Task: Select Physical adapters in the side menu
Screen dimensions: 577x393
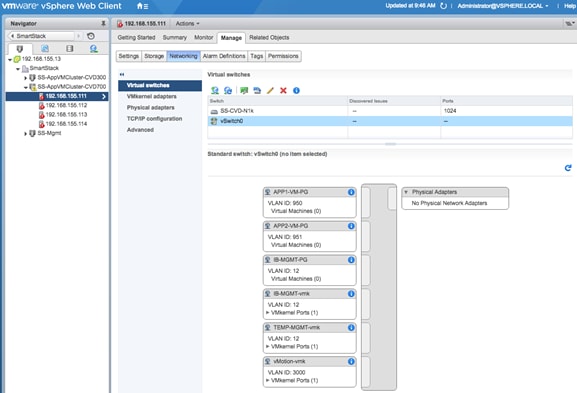Action: (x=151, y=107)
